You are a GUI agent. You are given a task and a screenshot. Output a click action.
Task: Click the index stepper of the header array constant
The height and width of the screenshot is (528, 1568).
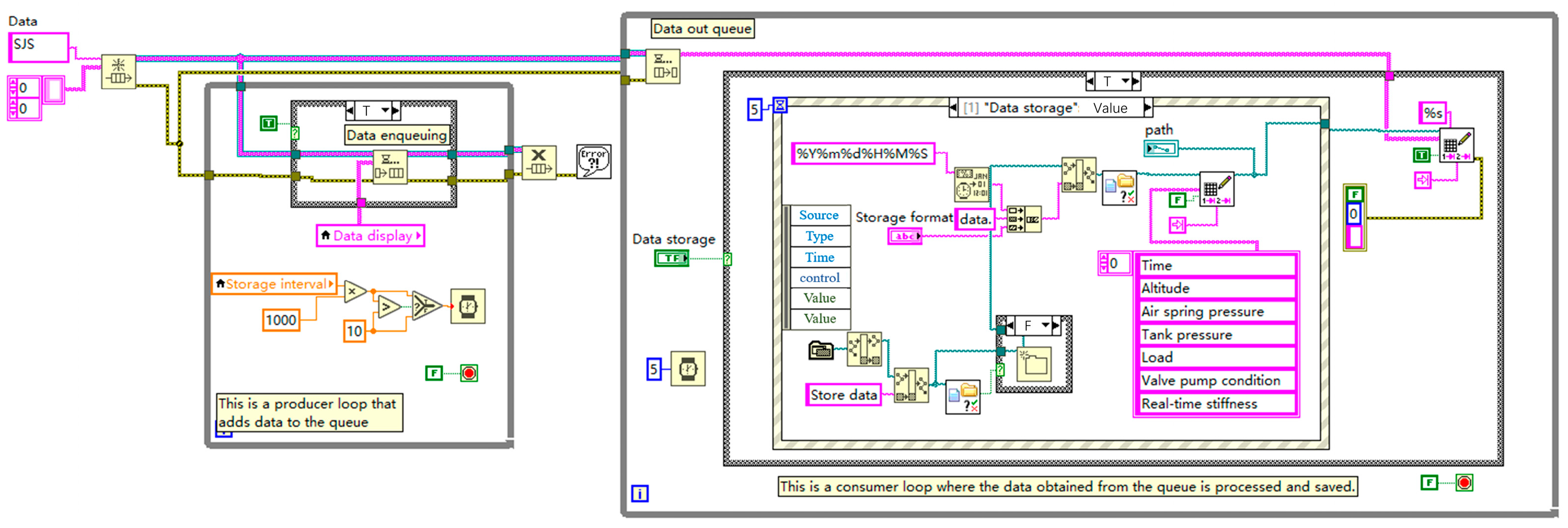pos(1104,264)
